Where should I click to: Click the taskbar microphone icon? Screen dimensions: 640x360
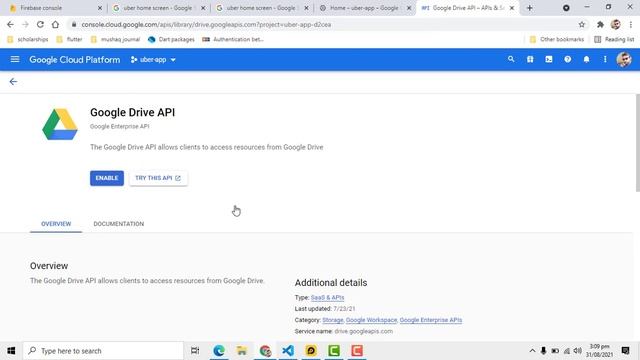(x=543, y=351)
